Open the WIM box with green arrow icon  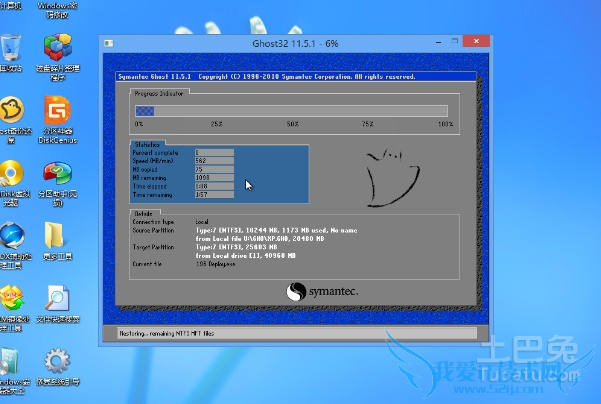[10, 299]
